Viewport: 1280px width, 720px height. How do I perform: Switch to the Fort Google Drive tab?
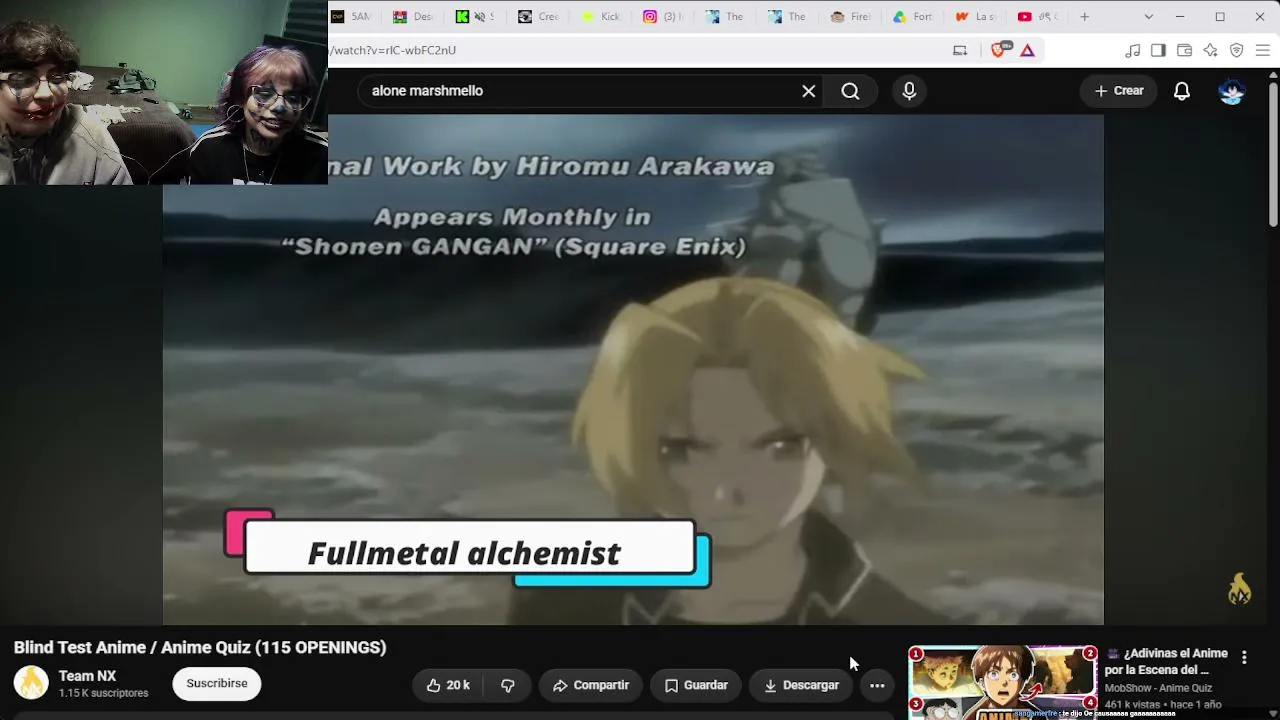(912, 16)
